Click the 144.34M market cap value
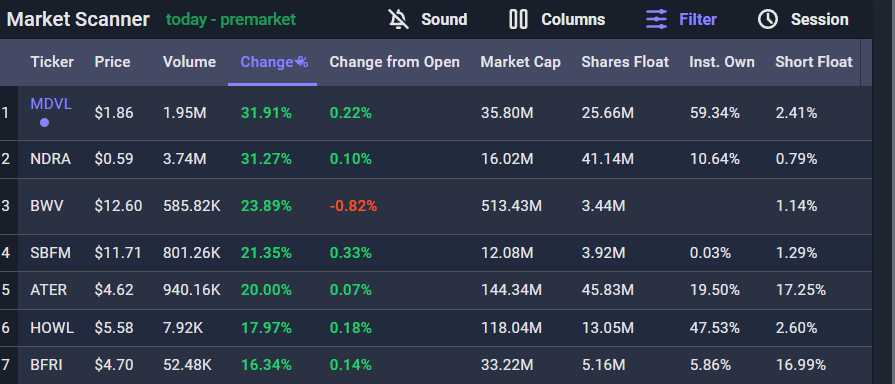This screenshot has width=895, height=384. (x=511, y=290)
